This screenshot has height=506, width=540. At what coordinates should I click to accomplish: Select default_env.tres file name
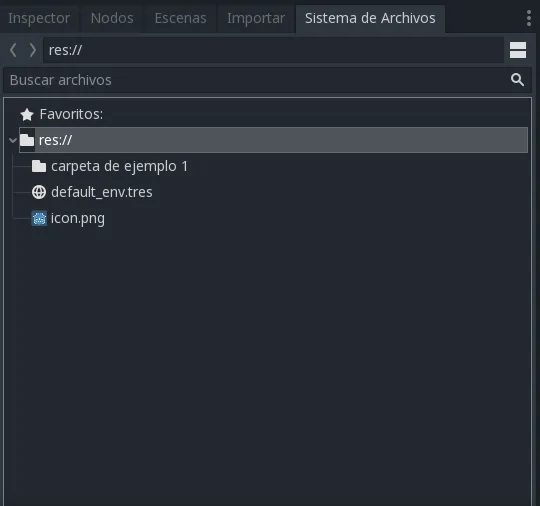(x=102, y=192)
